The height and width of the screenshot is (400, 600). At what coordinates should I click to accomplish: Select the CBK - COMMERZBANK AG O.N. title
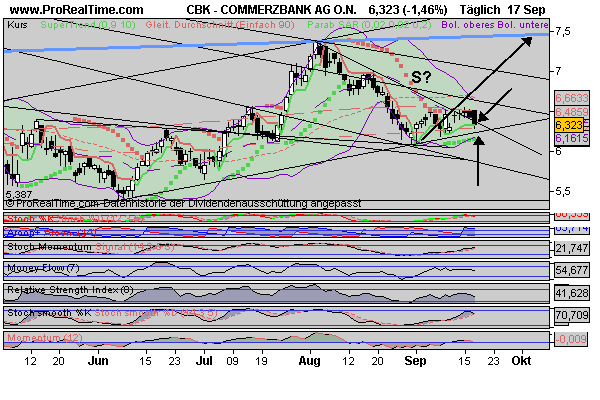[271, 10]
